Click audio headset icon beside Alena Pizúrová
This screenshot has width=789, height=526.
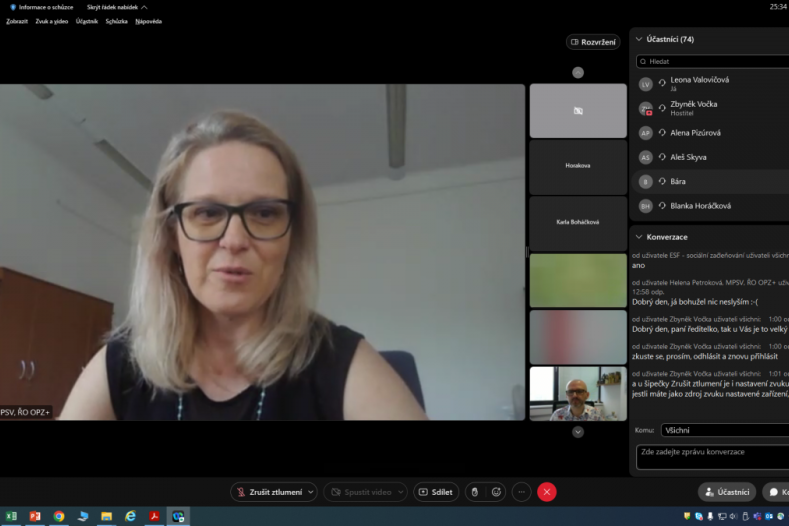[x=662, y=132]
